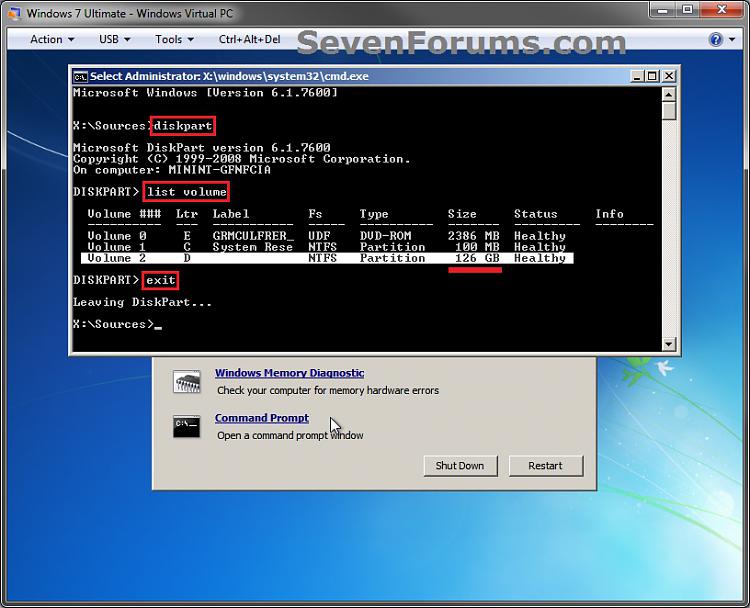Close the cmd.exe command prompt window
750x608 pixels.
(669, 76)
